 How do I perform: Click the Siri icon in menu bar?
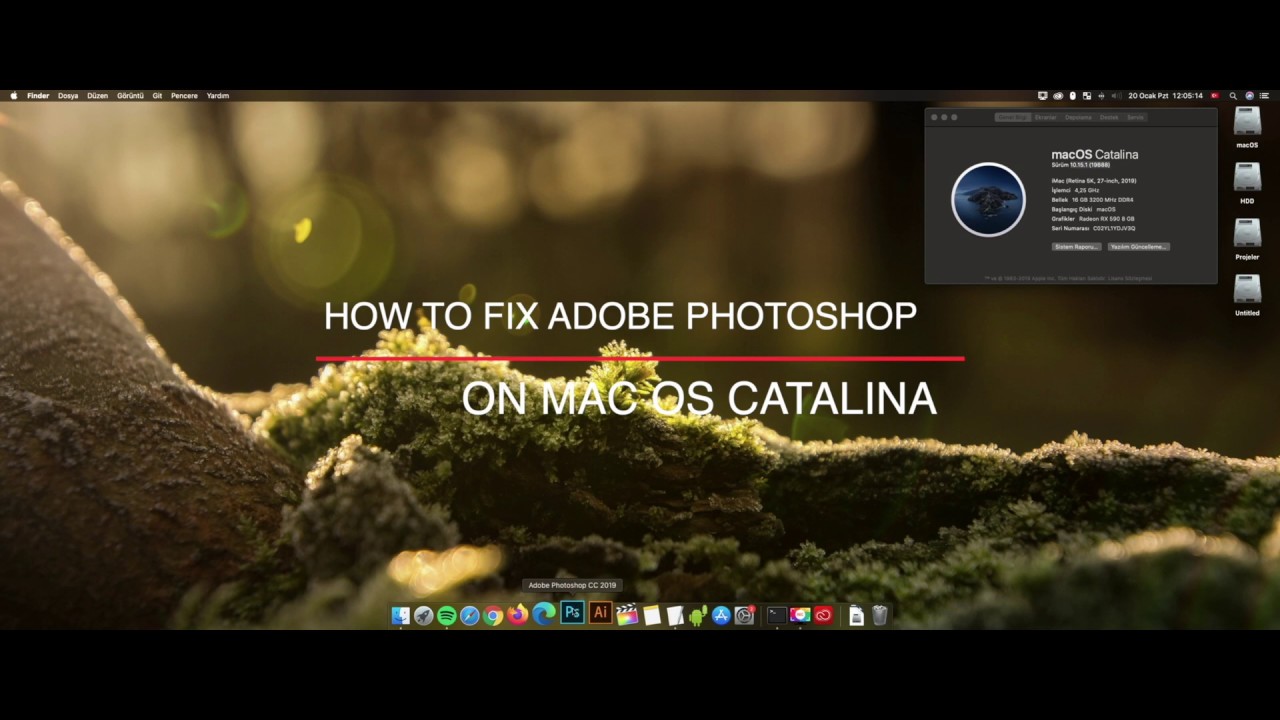pyautogui.click(x=1249, y=96)
